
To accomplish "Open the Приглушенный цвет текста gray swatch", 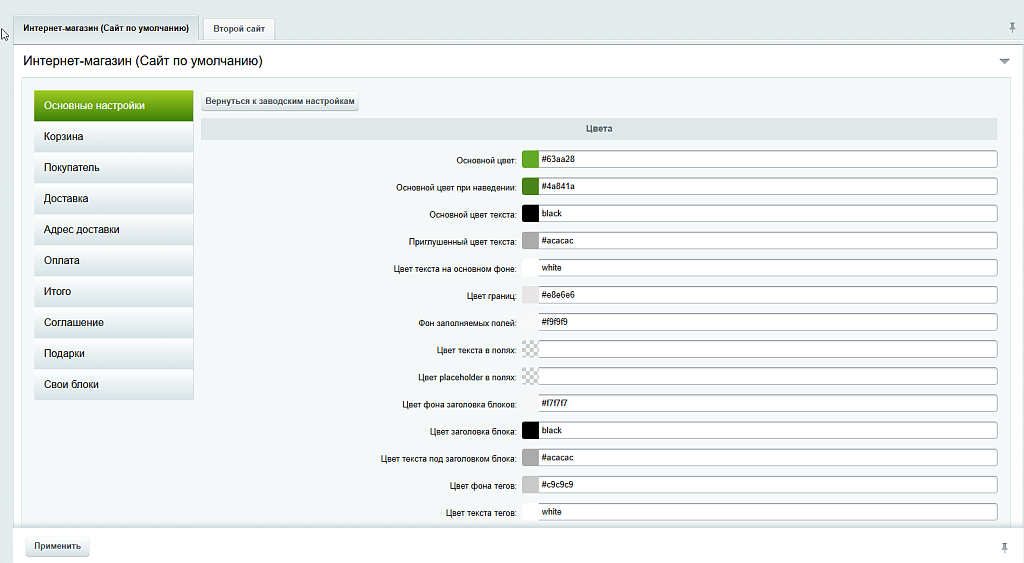I will (530, 241).
